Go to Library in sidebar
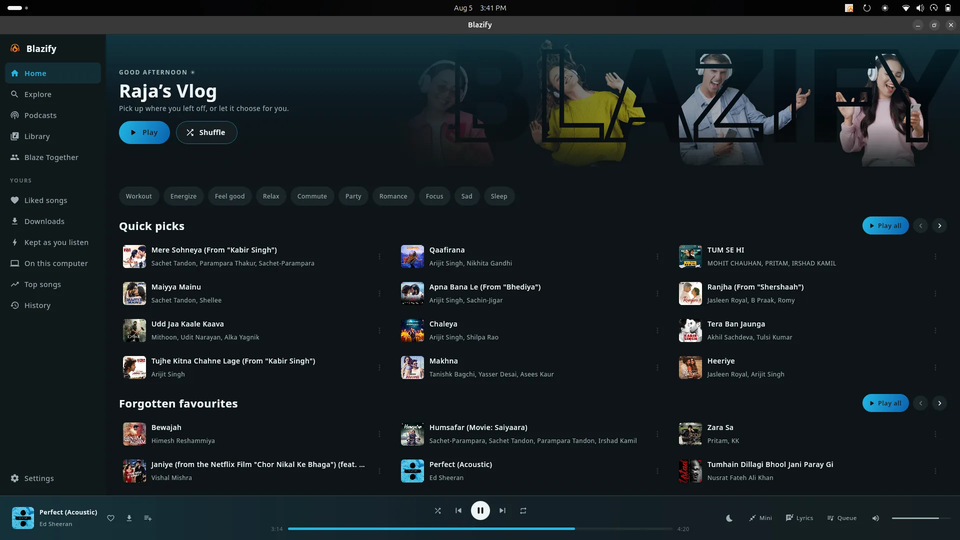Viewport: 960px width, 540px height. (53, 136)
